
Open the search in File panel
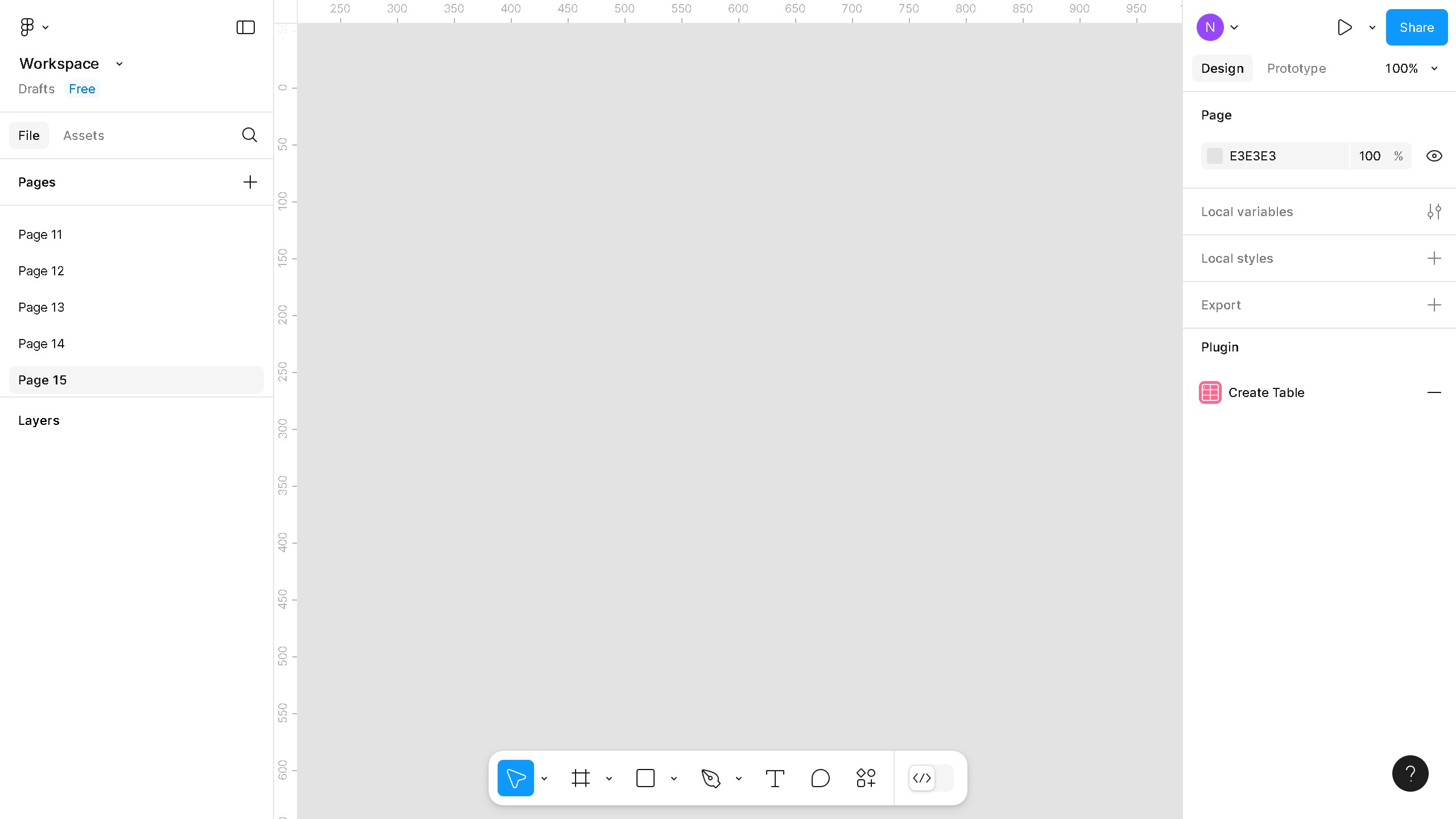pos(249,135)
